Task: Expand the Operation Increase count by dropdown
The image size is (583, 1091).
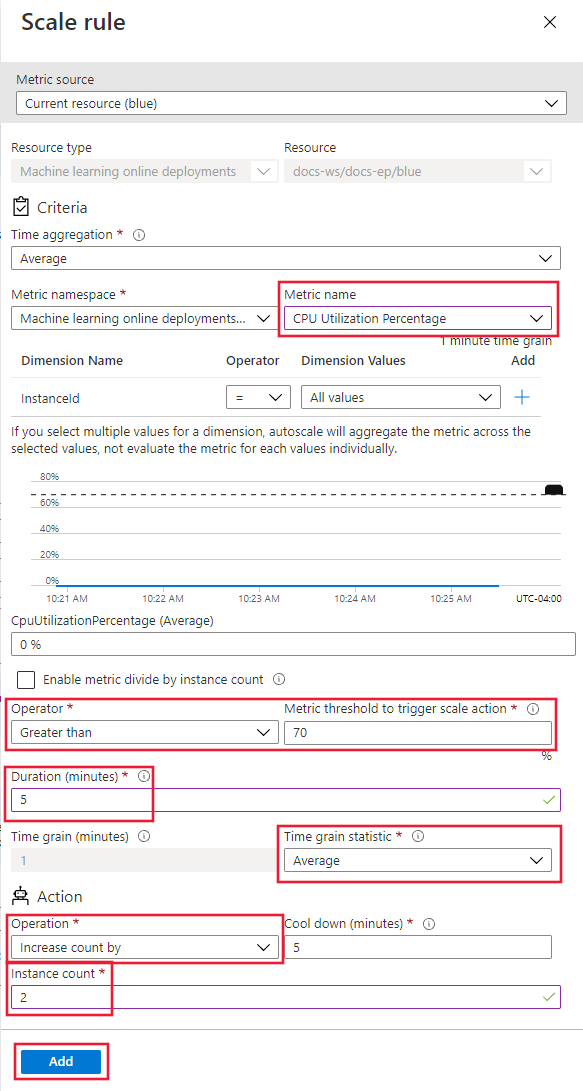Action: [x=144, y=947]
